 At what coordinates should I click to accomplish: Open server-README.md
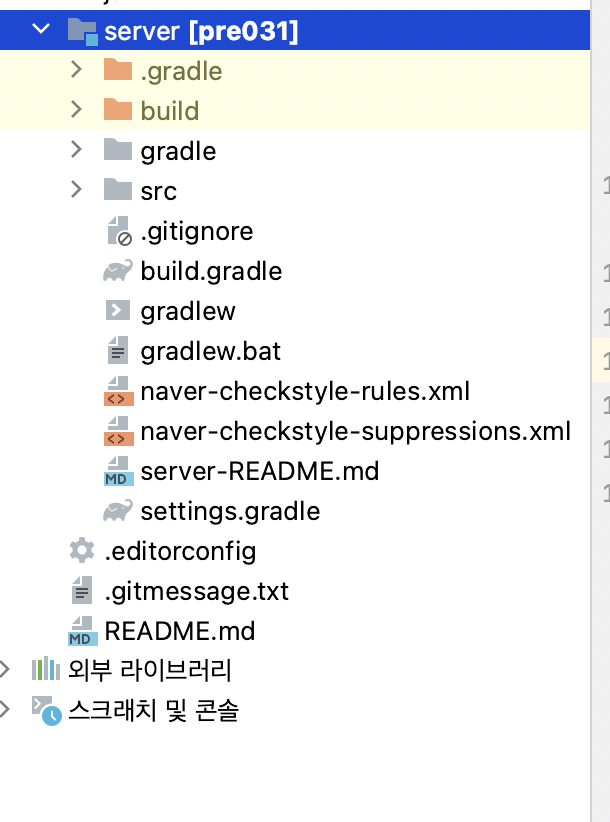(x=259, y=471)
